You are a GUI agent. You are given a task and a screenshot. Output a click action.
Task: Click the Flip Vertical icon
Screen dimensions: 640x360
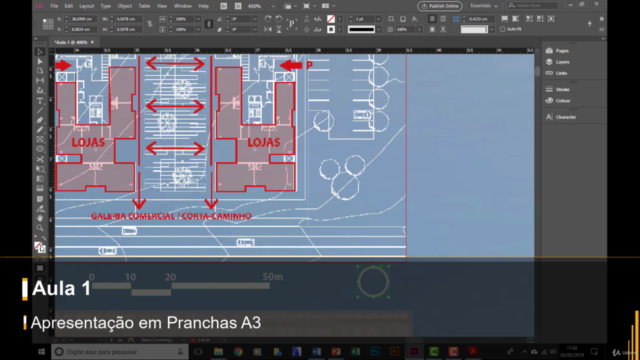[x=279, y=29]
